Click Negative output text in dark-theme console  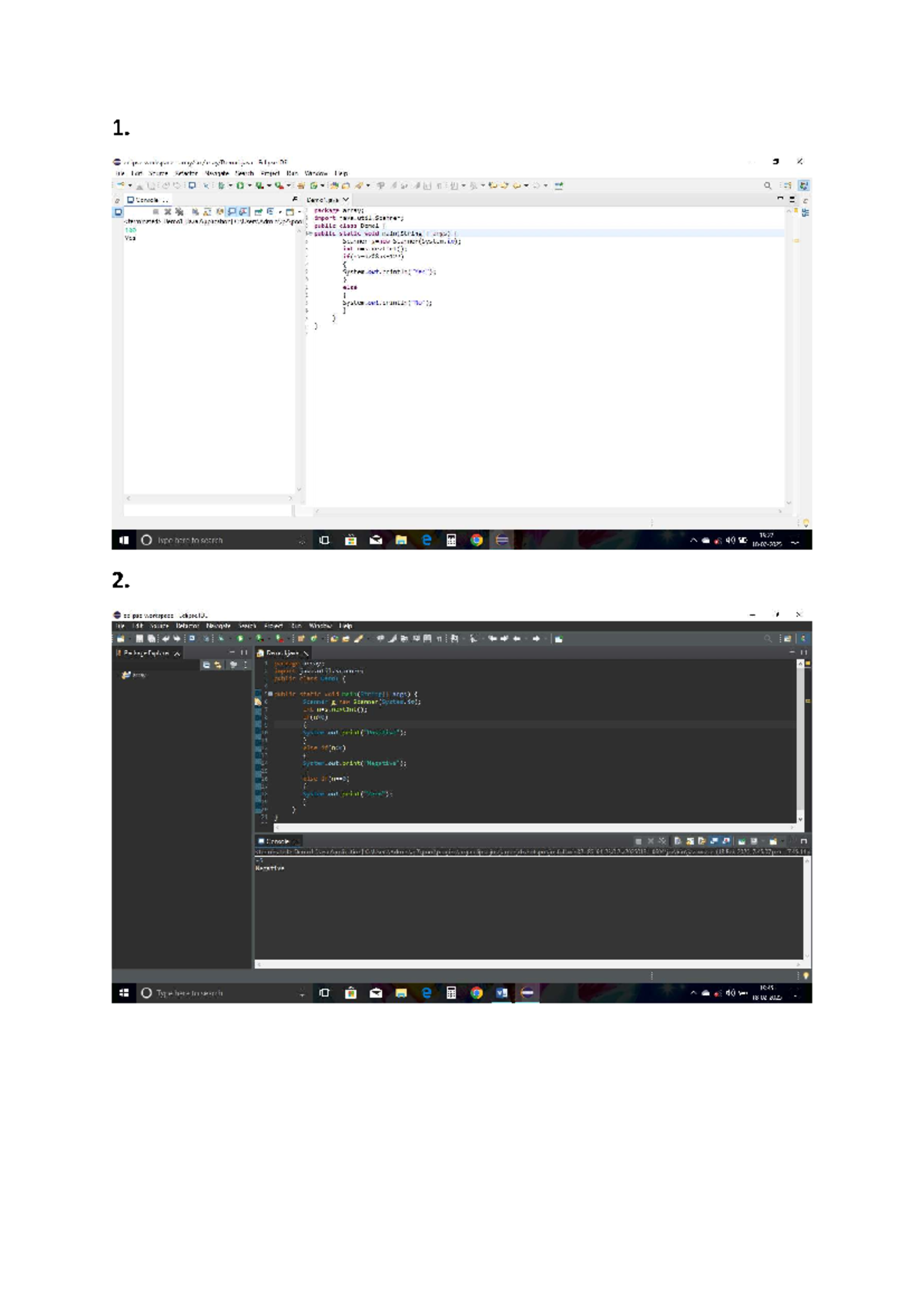tap(269, 868)
